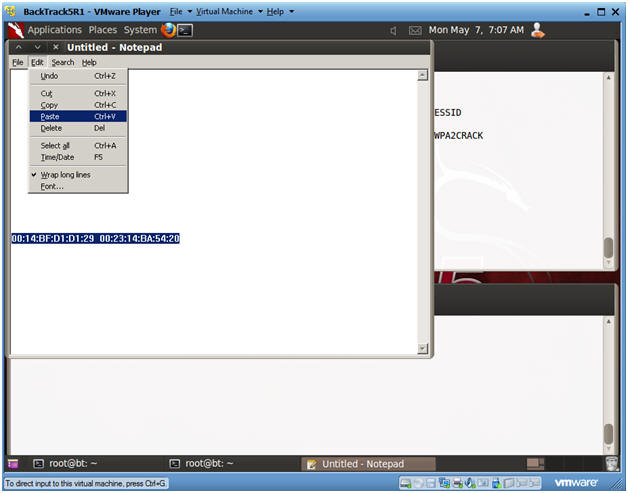Insert Time/Date from Edit menu
The width and height of the screenshot is (628, 493).
coord(78,157)
